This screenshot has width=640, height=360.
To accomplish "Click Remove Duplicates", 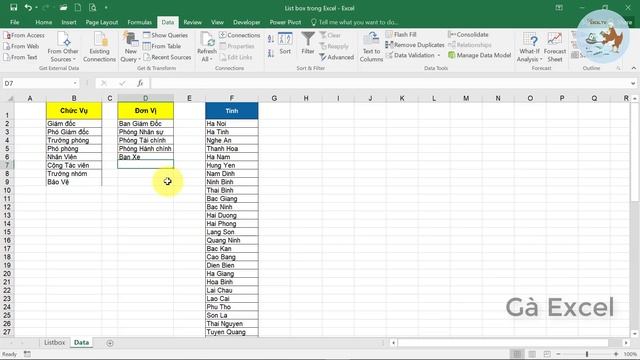I will 415,45.
